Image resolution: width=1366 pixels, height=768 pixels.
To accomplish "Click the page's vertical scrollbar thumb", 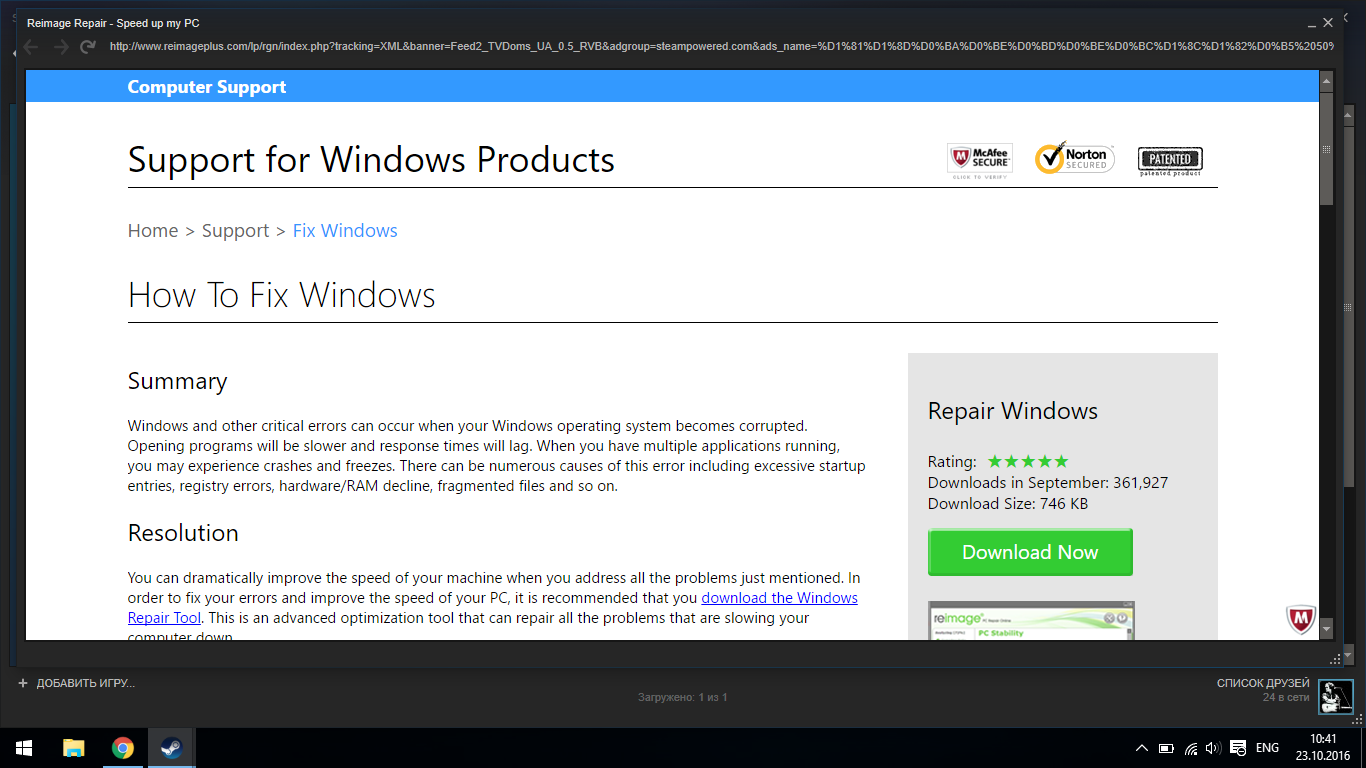I will click(1327, 148).
